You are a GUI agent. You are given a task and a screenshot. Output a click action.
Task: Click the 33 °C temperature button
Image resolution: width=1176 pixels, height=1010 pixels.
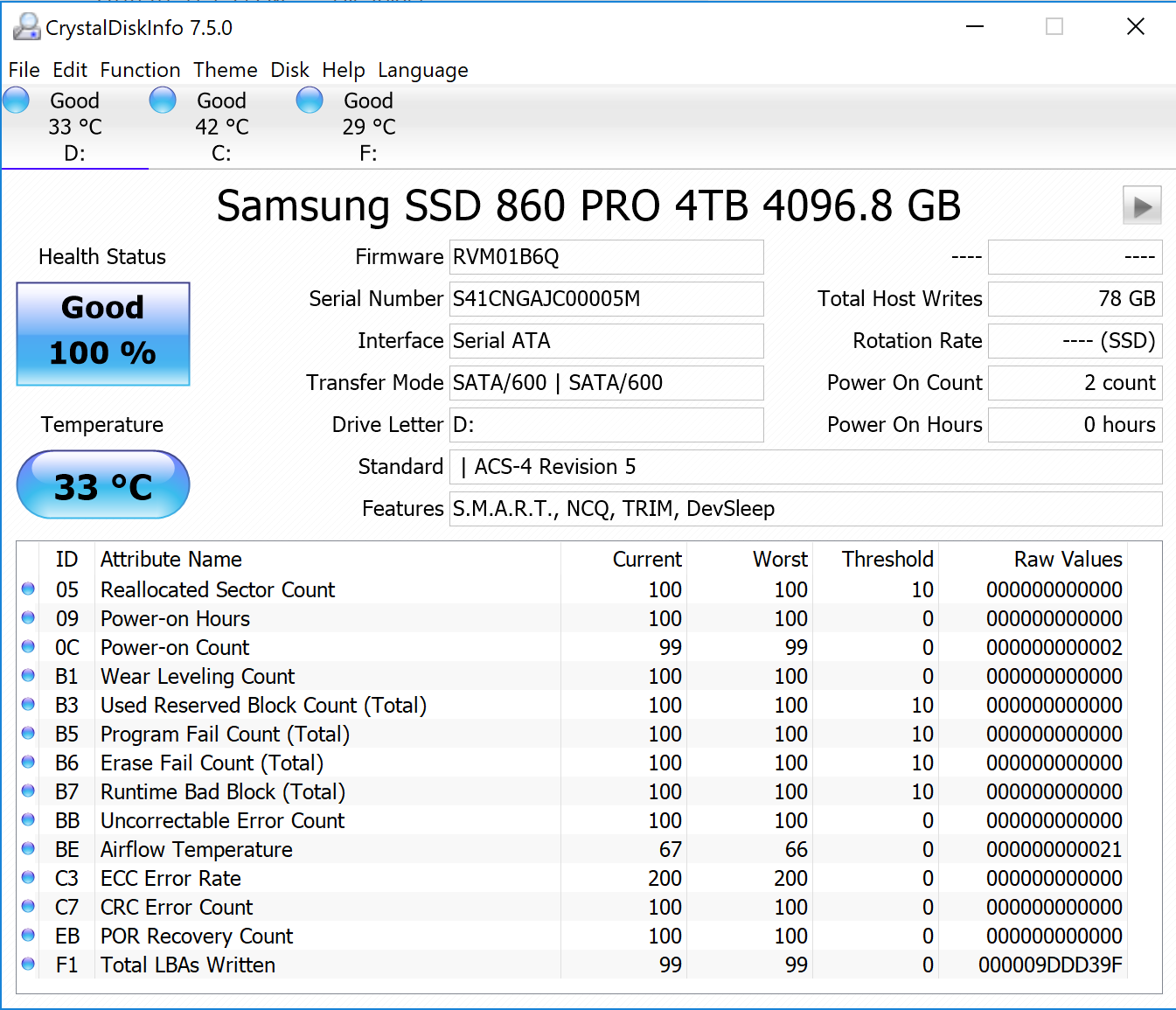pyautogui.click(x=103, y=485)
